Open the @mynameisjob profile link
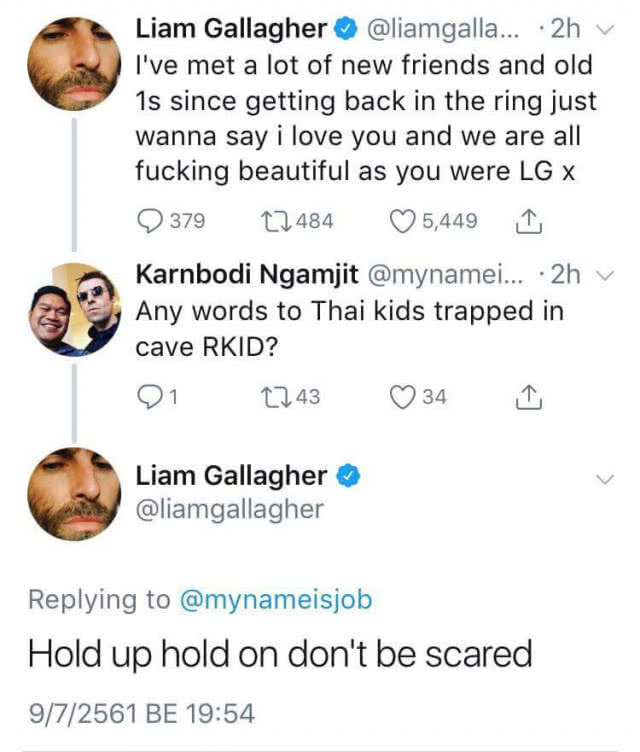640x752 pixels. pyautogui.click(x=276, y=600)
